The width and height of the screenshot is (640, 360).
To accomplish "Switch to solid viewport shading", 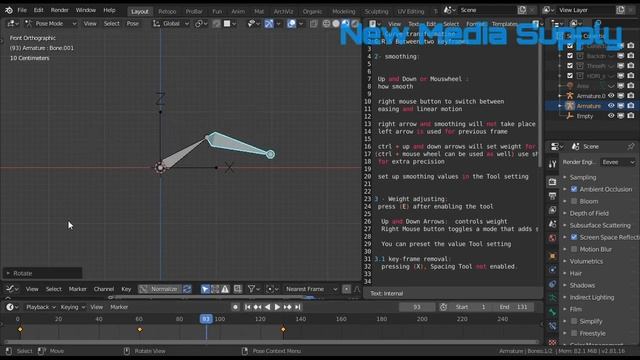I will click(x=336, y=24).
